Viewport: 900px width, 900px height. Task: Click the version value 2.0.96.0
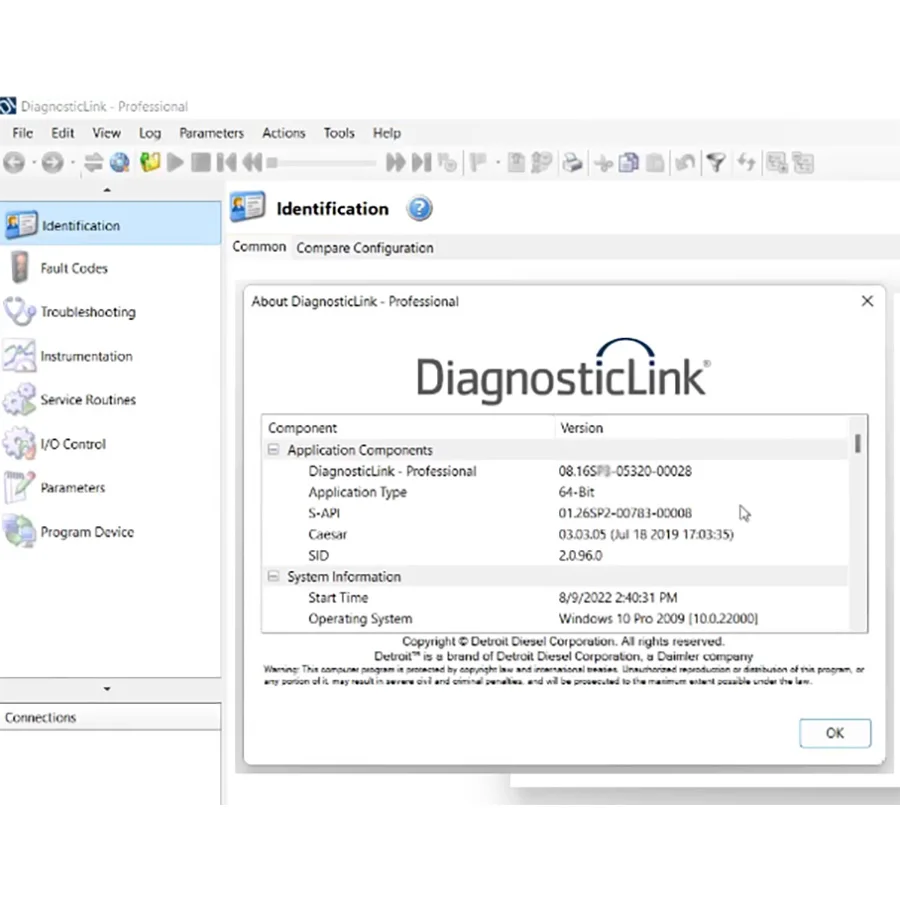click(x=580, y=556)
